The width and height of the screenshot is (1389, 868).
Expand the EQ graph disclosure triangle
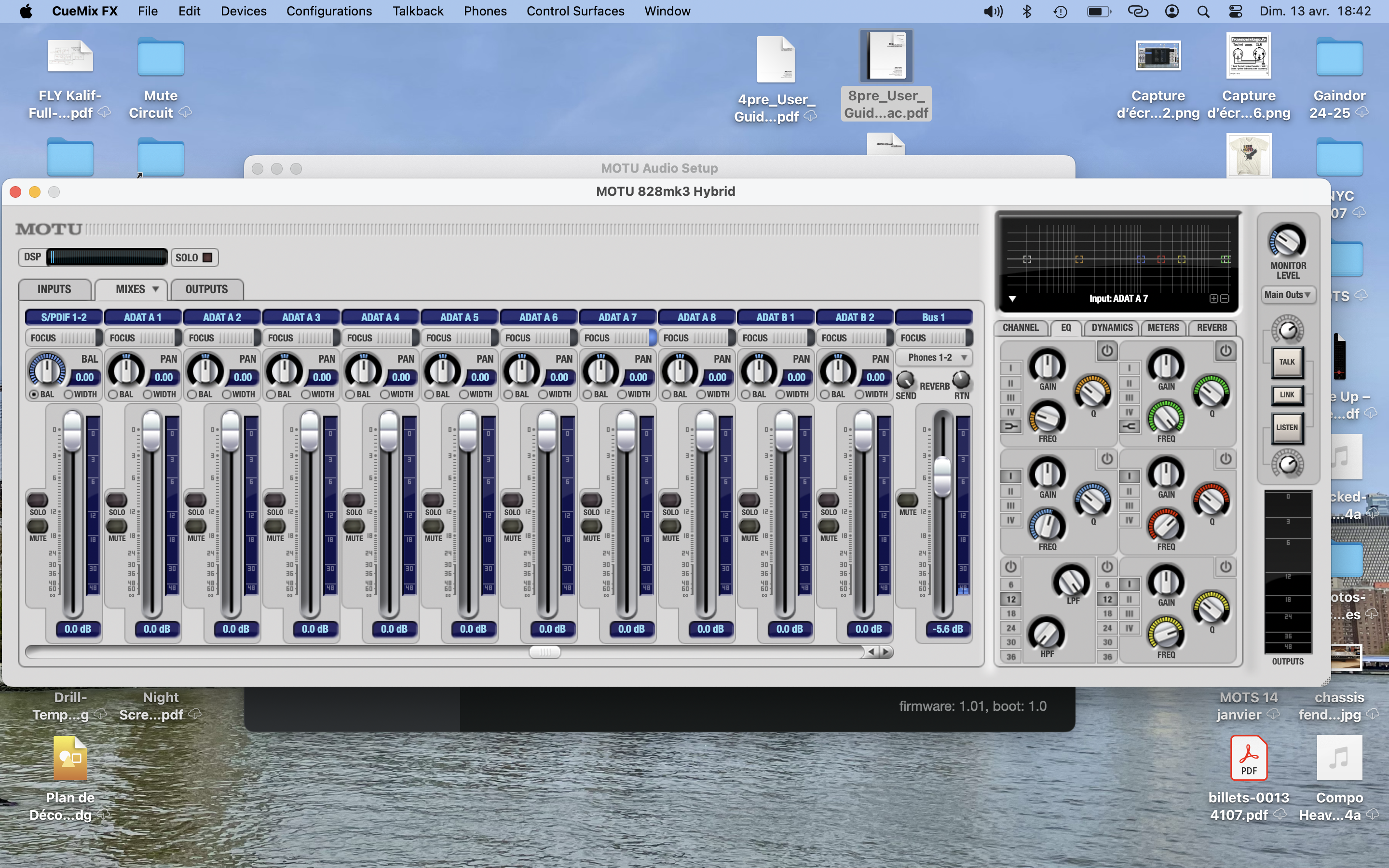1012,298
